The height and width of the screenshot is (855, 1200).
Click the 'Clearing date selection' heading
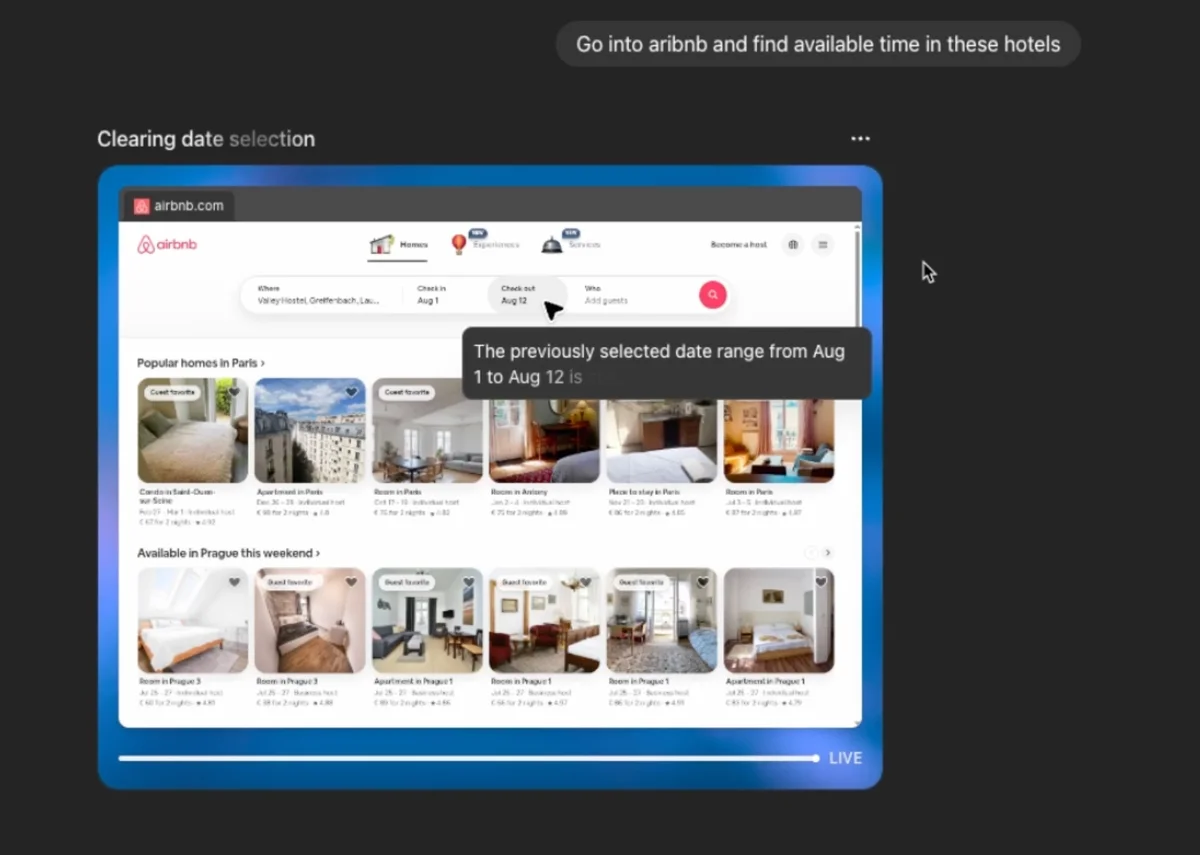point(206,139)
